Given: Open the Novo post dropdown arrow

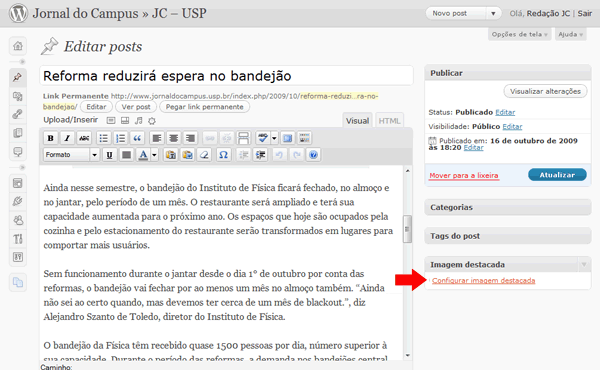Looking at the screenshot, I should (493, 13).
